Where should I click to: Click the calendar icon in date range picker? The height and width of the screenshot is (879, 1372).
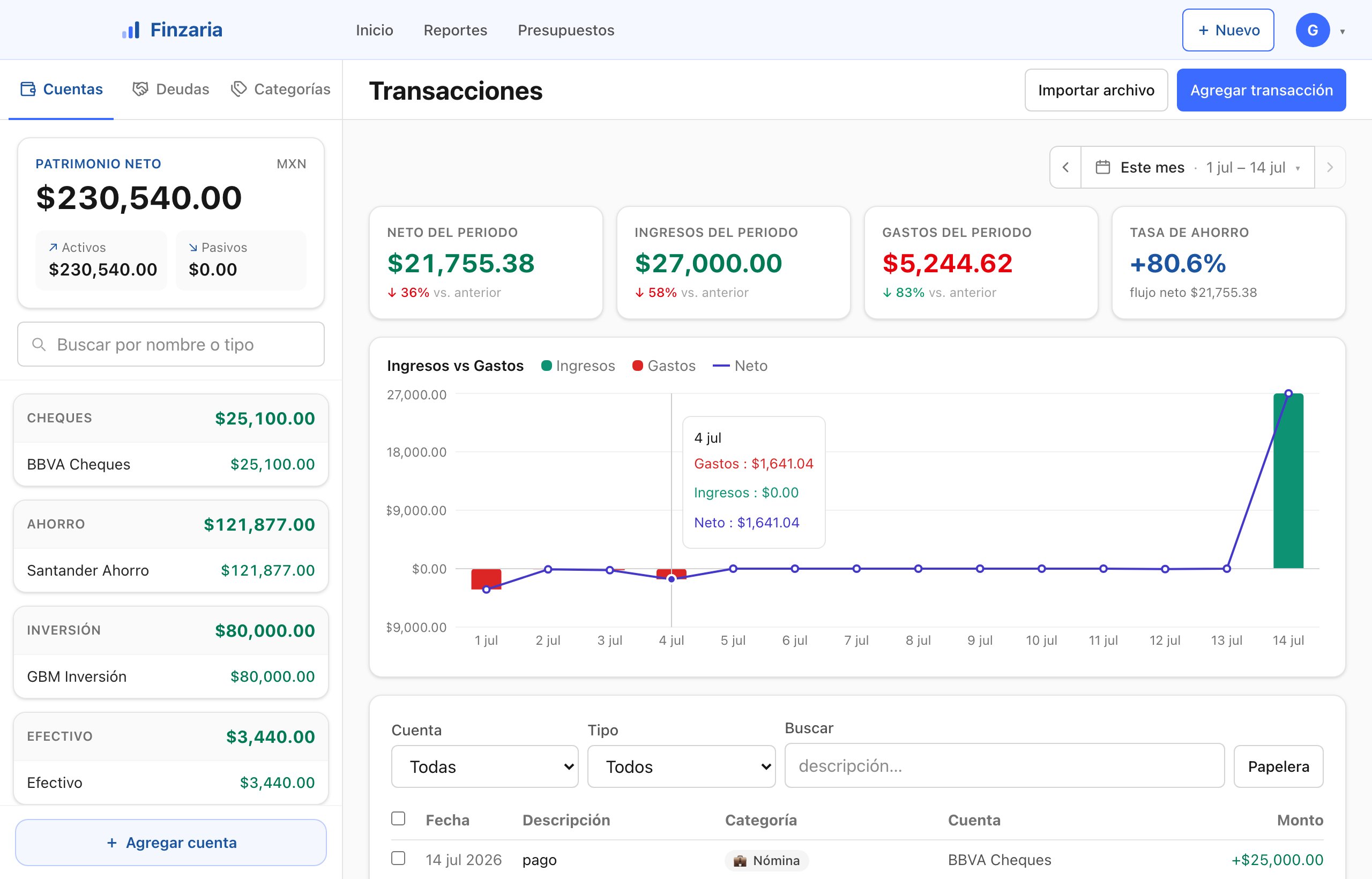[x=1102, y=167]
